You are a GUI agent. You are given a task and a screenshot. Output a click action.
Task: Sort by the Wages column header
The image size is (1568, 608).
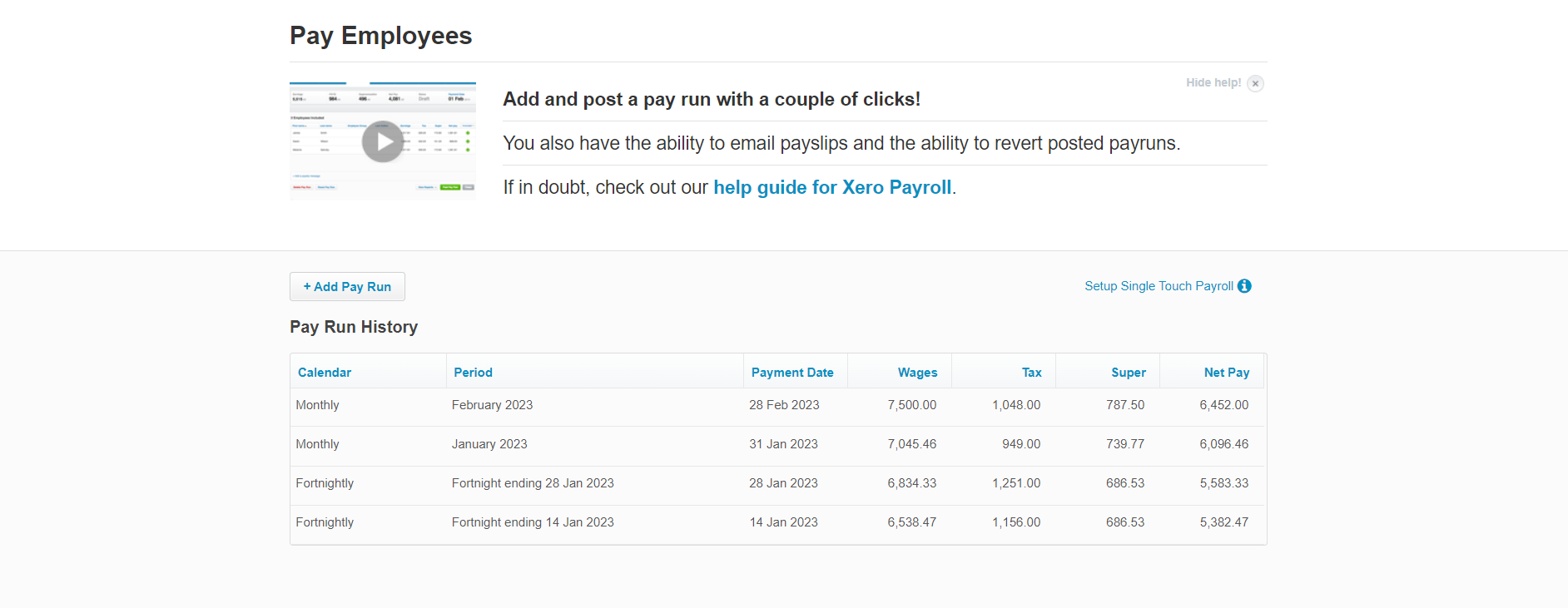tap(917, 373)
